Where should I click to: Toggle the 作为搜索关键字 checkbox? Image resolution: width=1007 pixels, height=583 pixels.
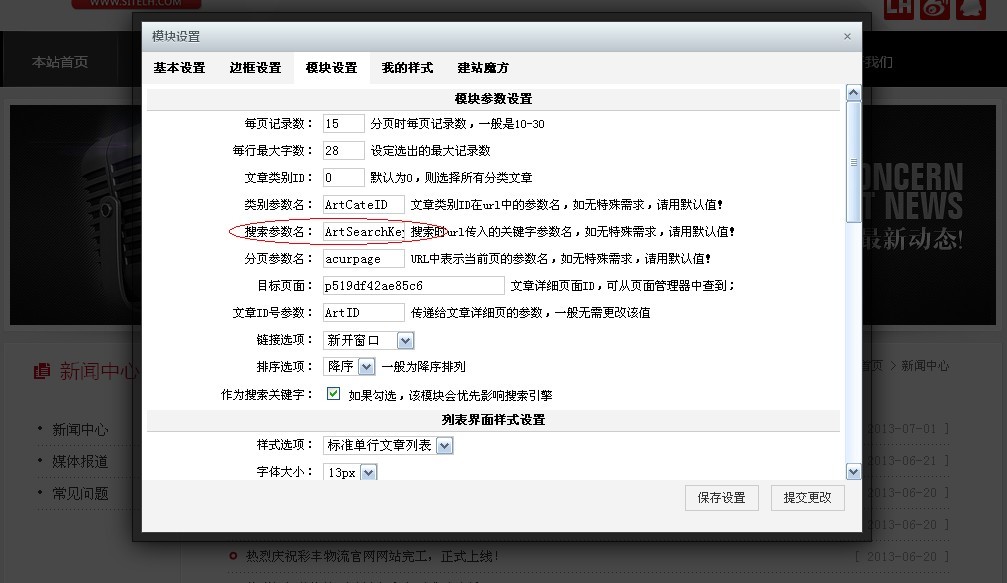click(333, 394)
